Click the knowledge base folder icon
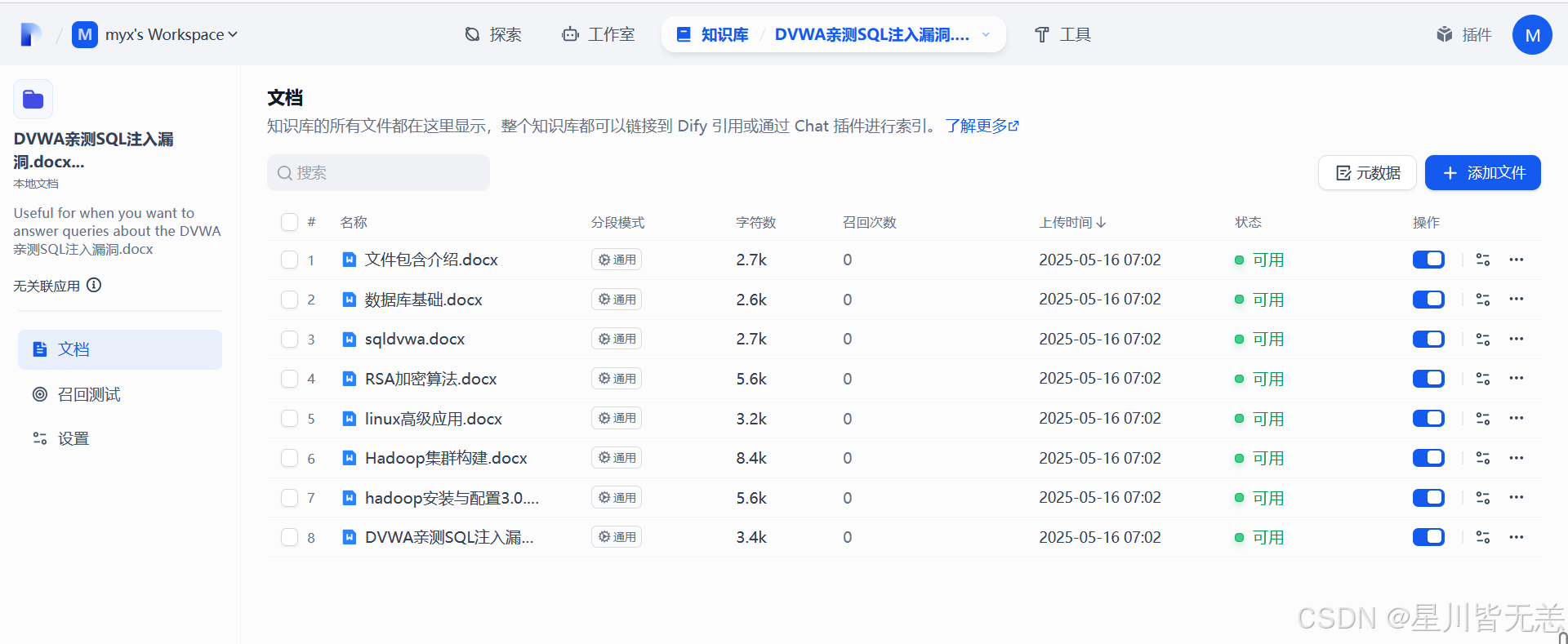This screenshot has width=1568, height=644. tap(33, 100)
